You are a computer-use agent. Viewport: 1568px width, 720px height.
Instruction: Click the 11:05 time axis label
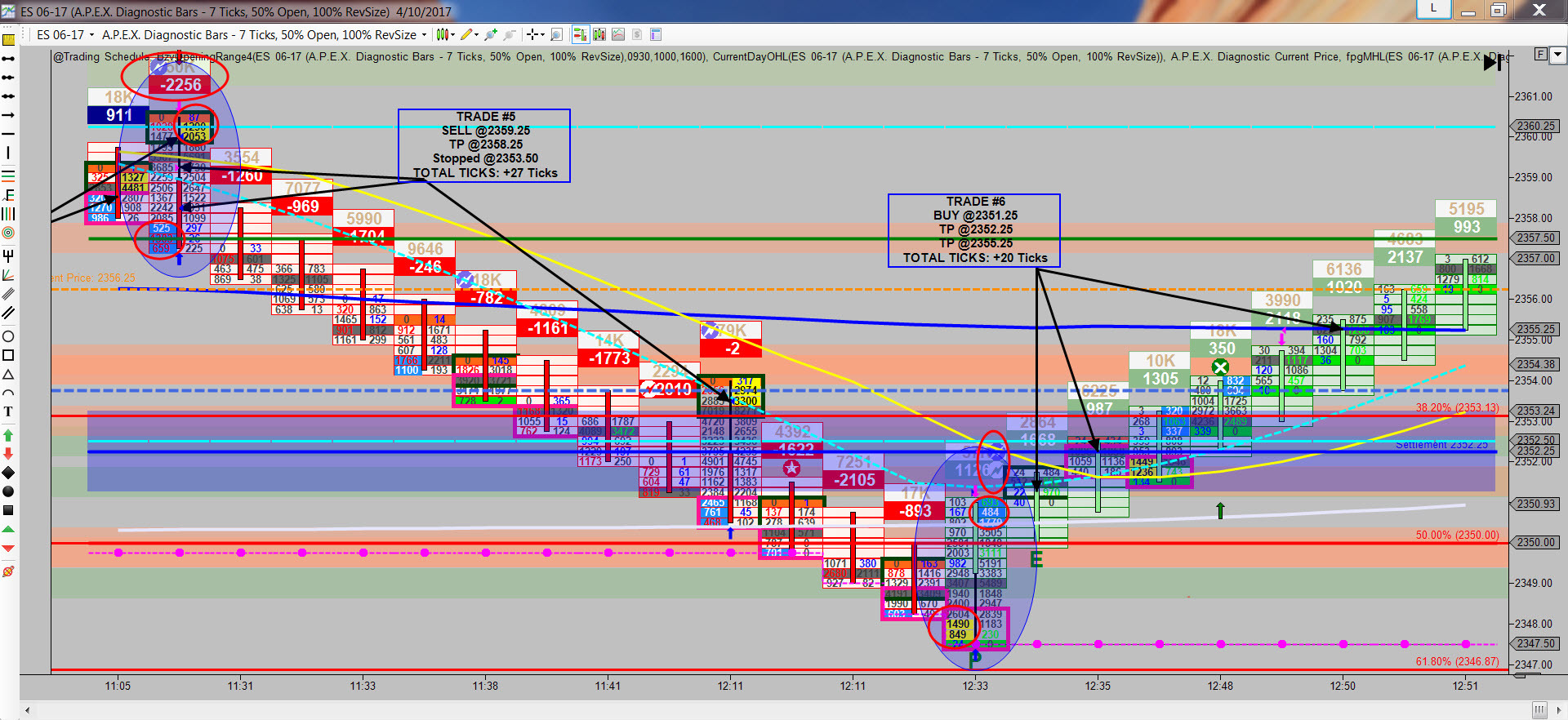(x=118, y=686)
